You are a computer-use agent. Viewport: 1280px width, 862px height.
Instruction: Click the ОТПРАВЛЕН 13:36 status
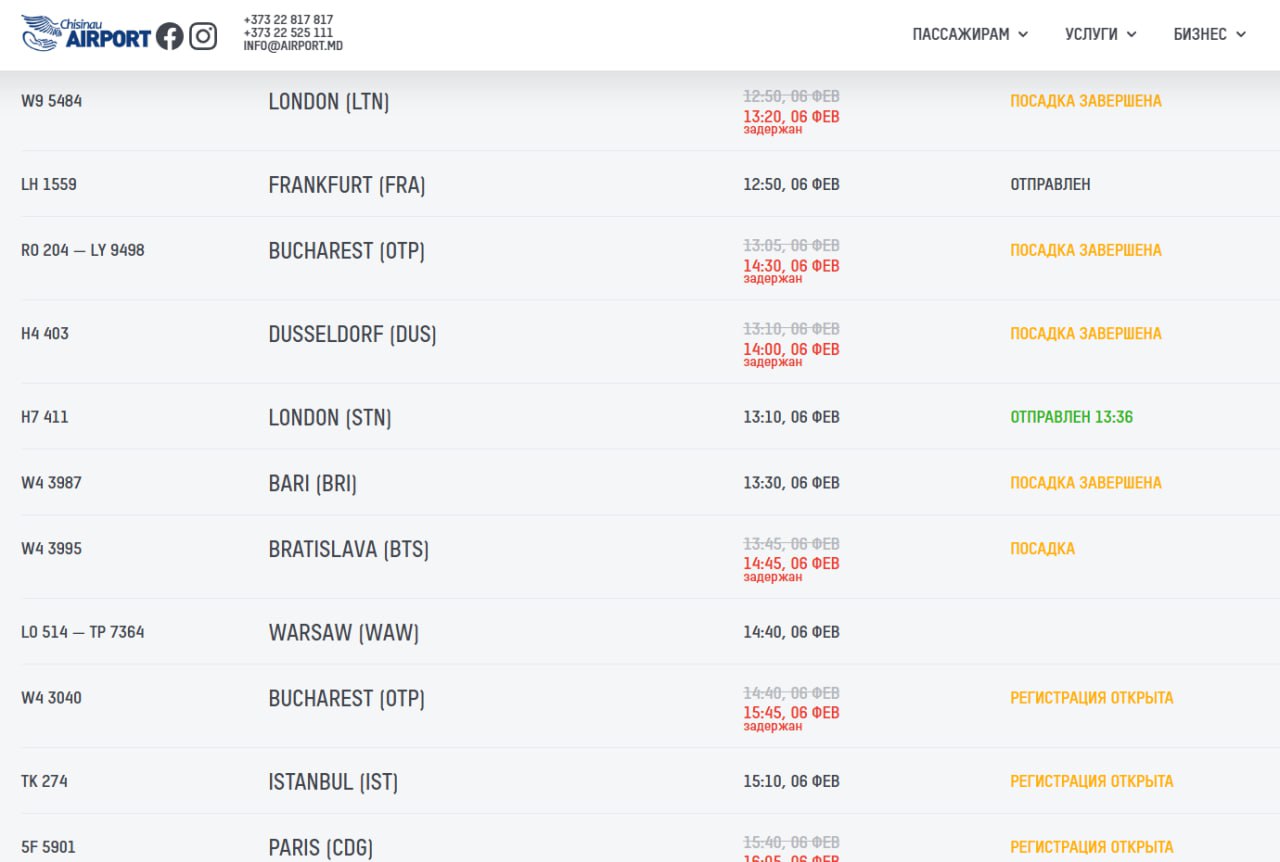1071,417
